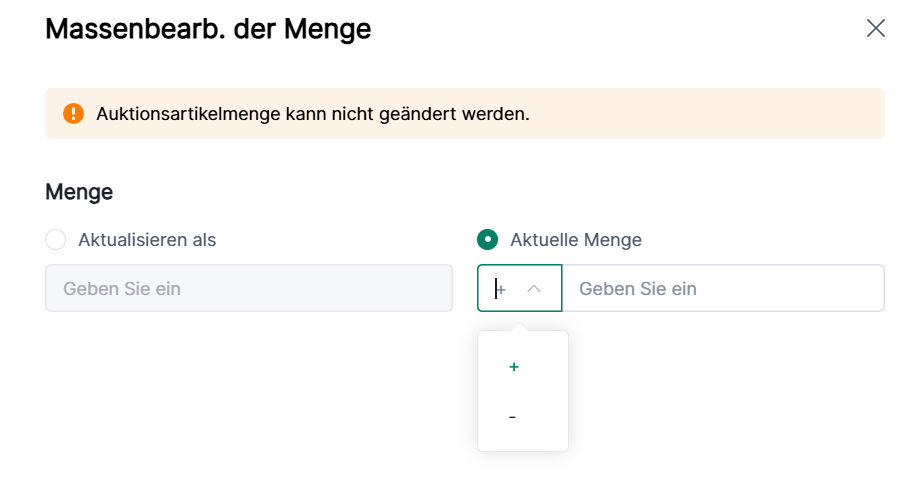Image resolution: width=915 pixels, height=479 pixels.
Task: Click the dialog title "Massenbearb. der Menge"
Action: coord(208,29)
